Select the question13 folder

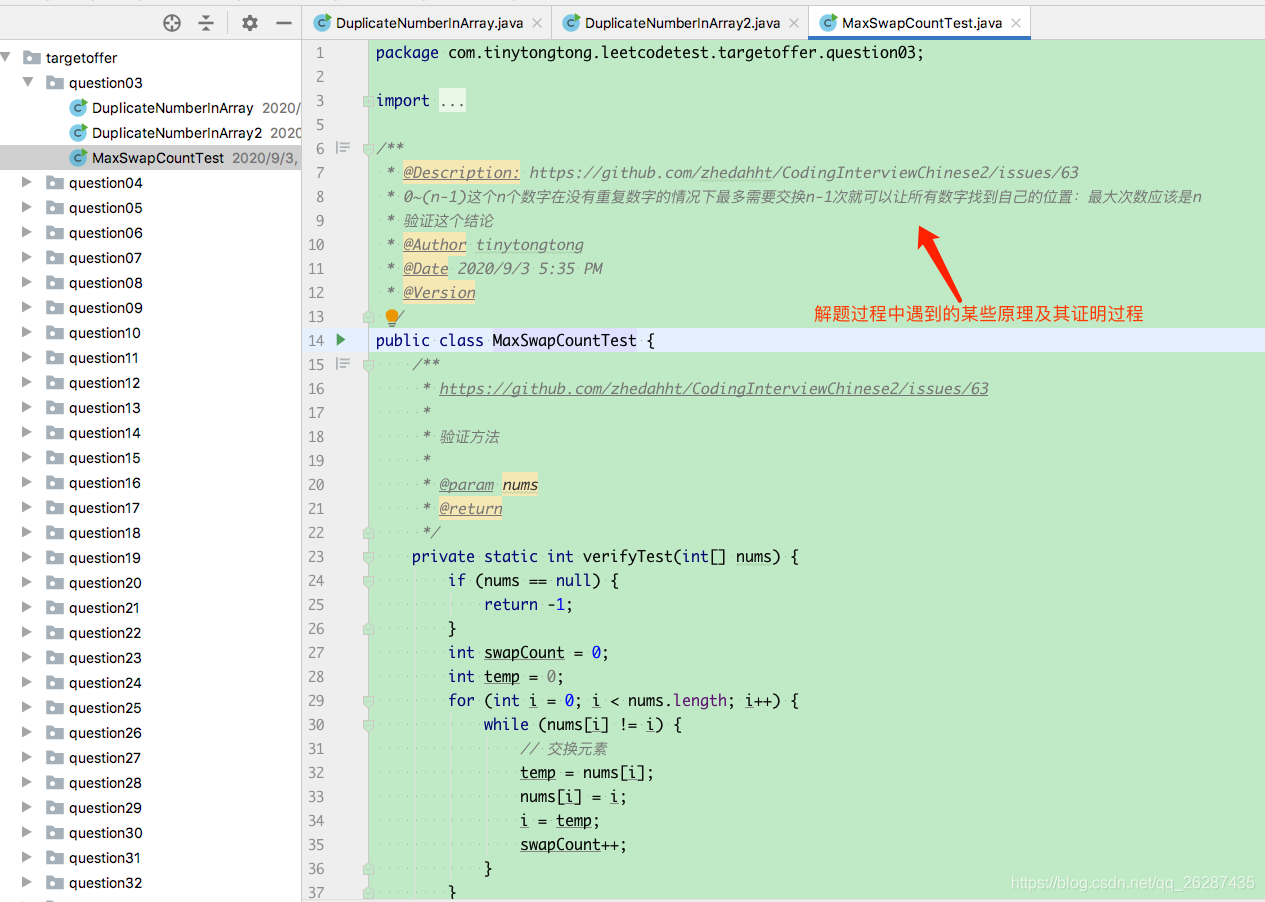[x=104, y=408]
